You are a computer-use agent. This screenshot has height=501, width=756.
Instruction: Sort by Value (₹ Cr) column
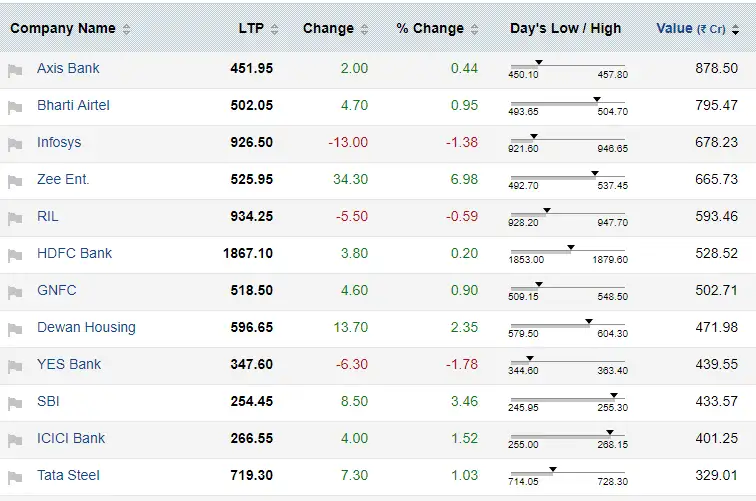point(690,29)
